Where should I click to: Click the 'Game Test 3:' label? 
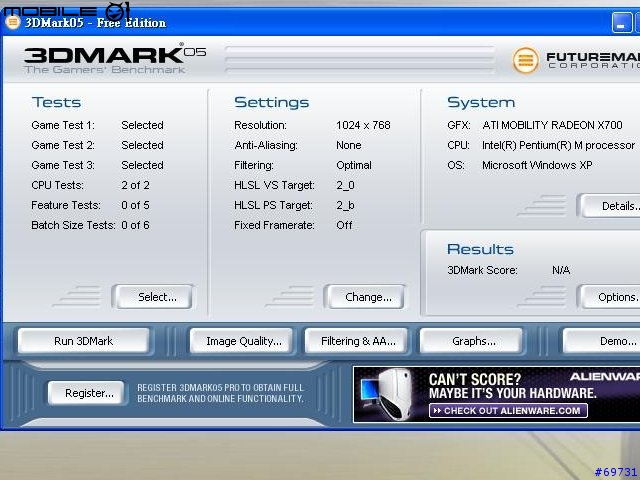63,165
